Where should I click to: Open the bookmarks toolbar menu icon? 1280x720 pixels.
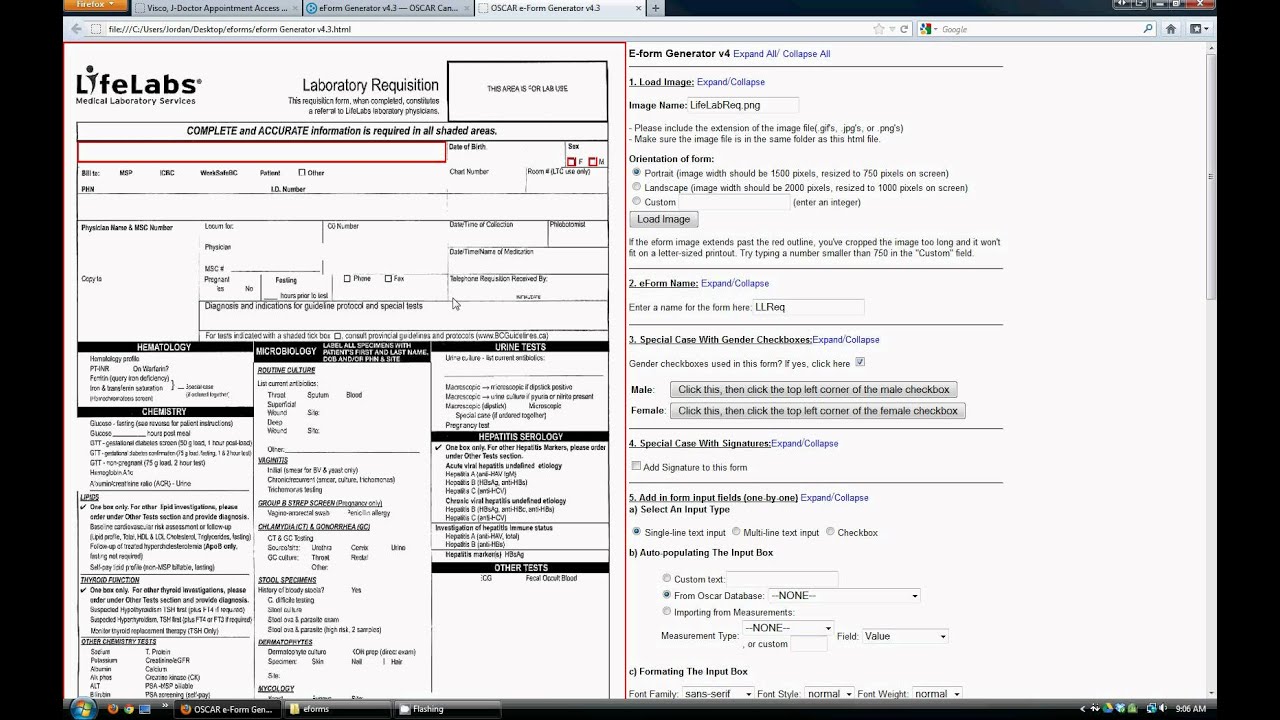coord(1198,29)
